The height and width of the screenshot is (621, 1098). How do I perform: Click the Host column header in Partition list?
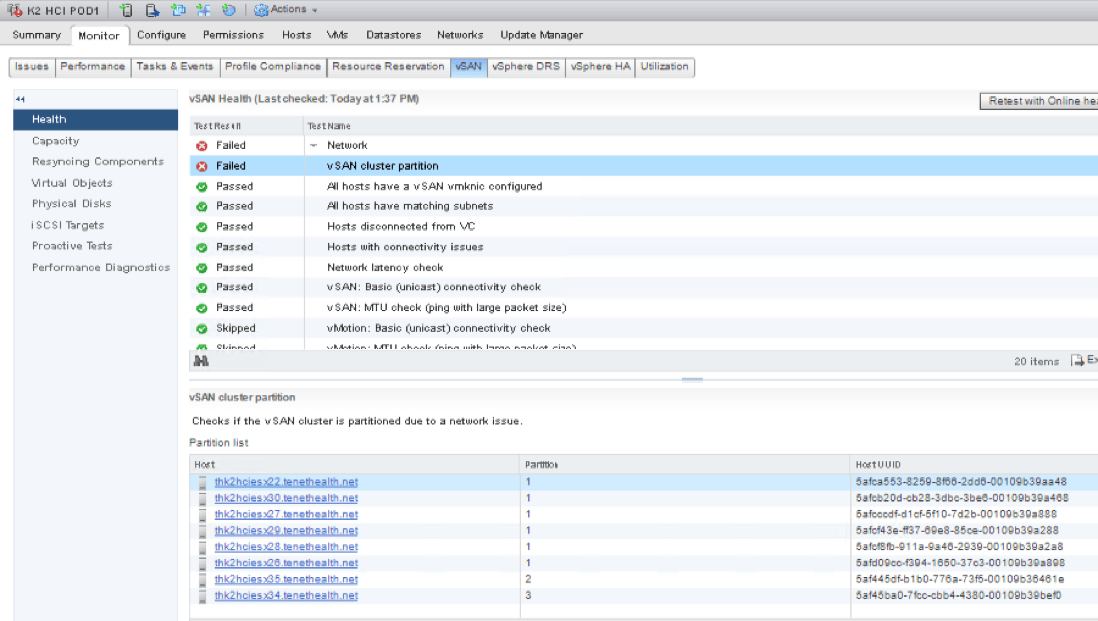pyautogui.click(x=354, y=465)
